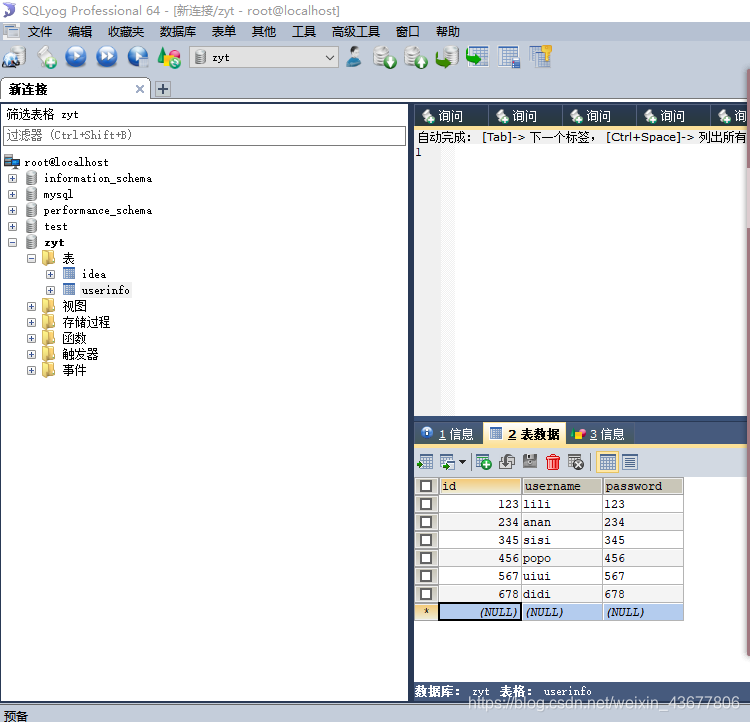Sort by the username column header

[562, 486]
